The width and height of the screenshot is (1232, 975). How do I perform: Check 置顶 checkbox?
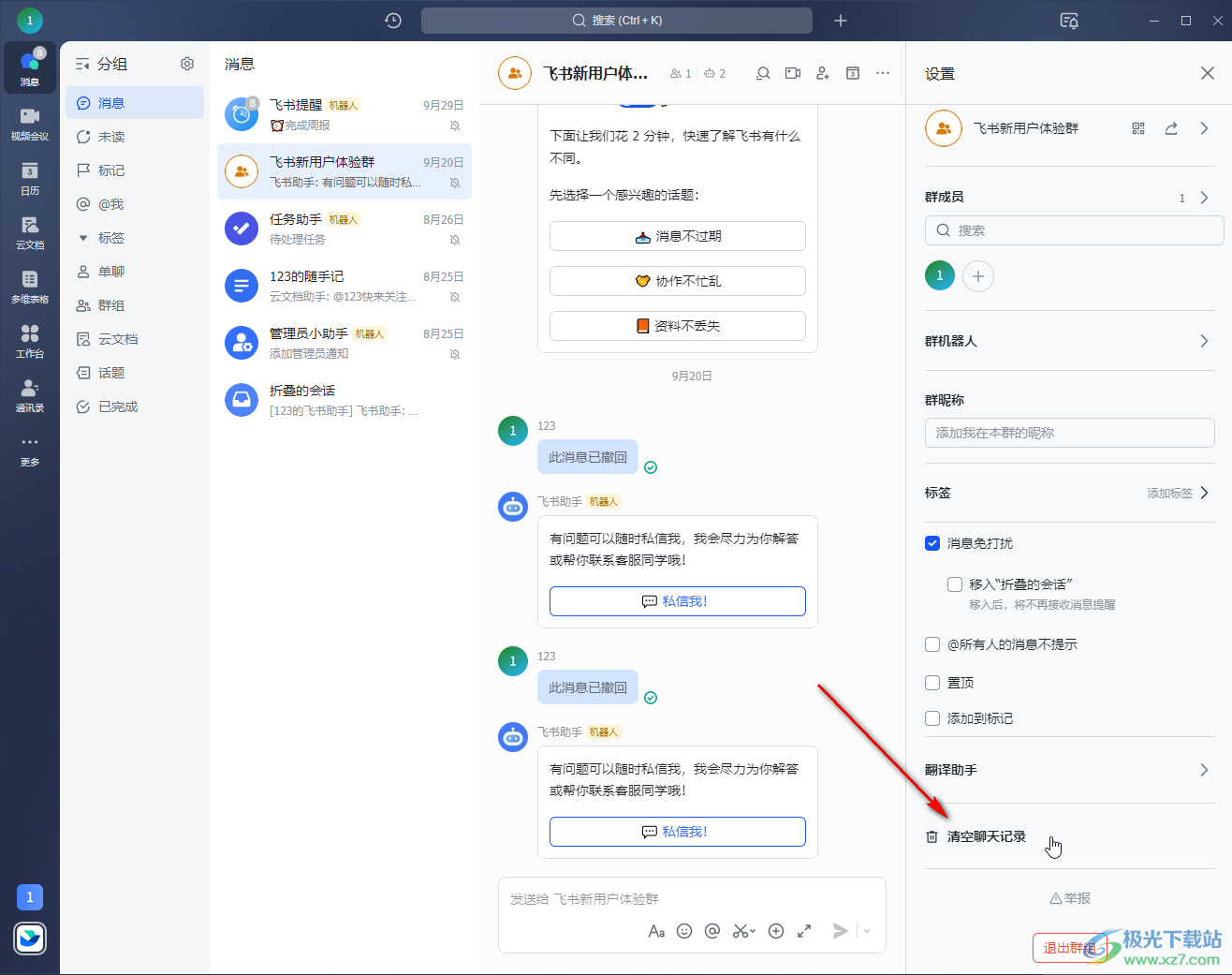coord(932,683)
